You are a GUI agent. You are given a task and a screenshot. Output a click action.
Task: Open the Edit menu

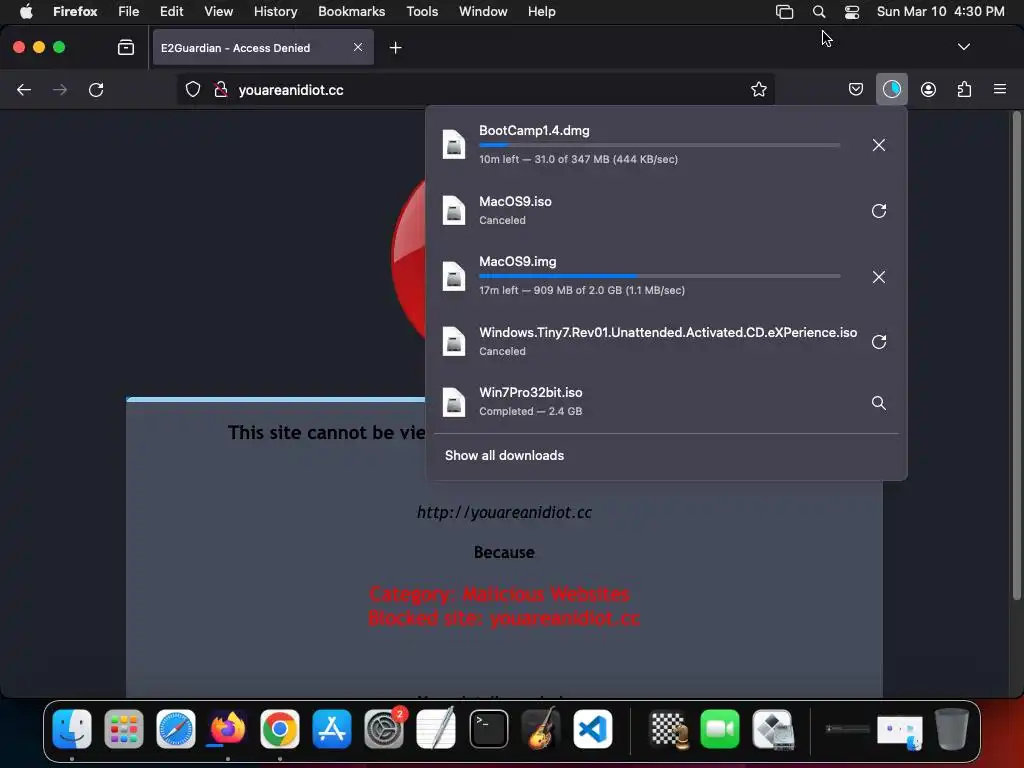[x=171, y=12]
